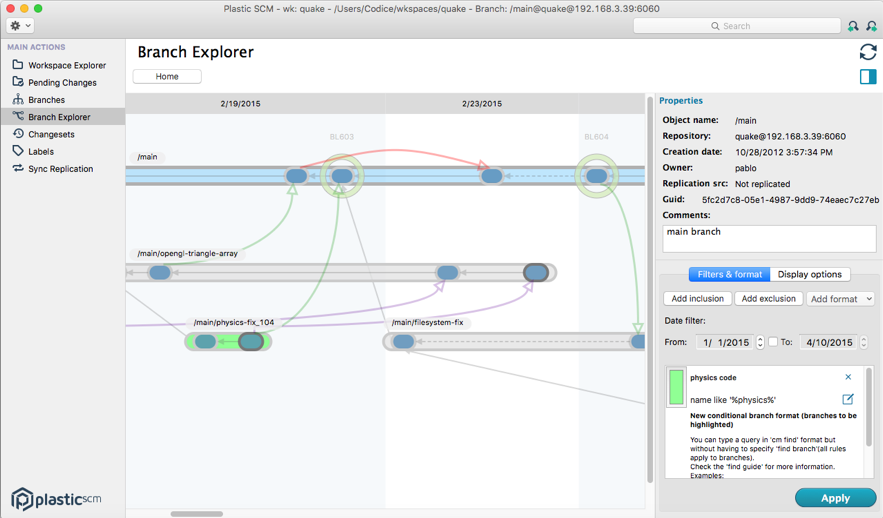
Task: Refresh the Branch Explorer diagram
Action: pyautogui.click(x=868, y=52)
